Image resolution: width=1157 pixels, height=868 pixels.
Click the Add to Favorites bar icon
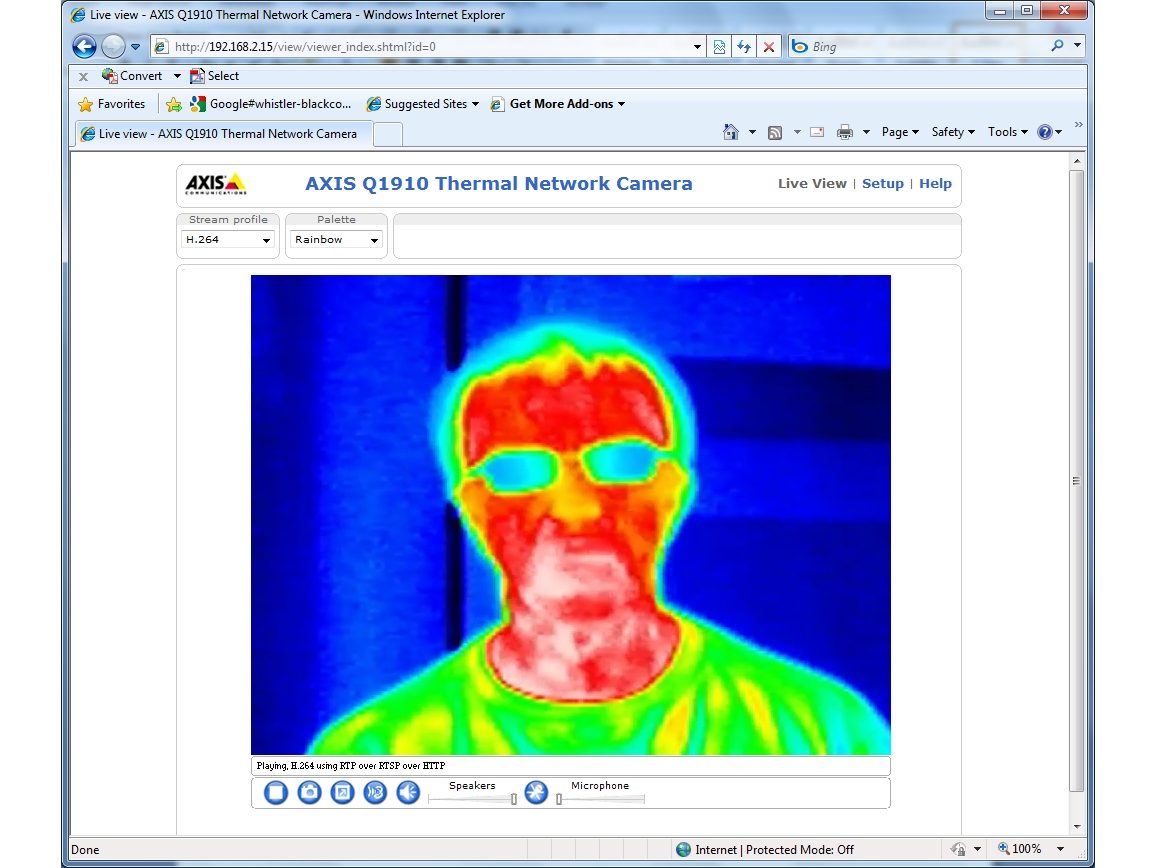[174, 104]
